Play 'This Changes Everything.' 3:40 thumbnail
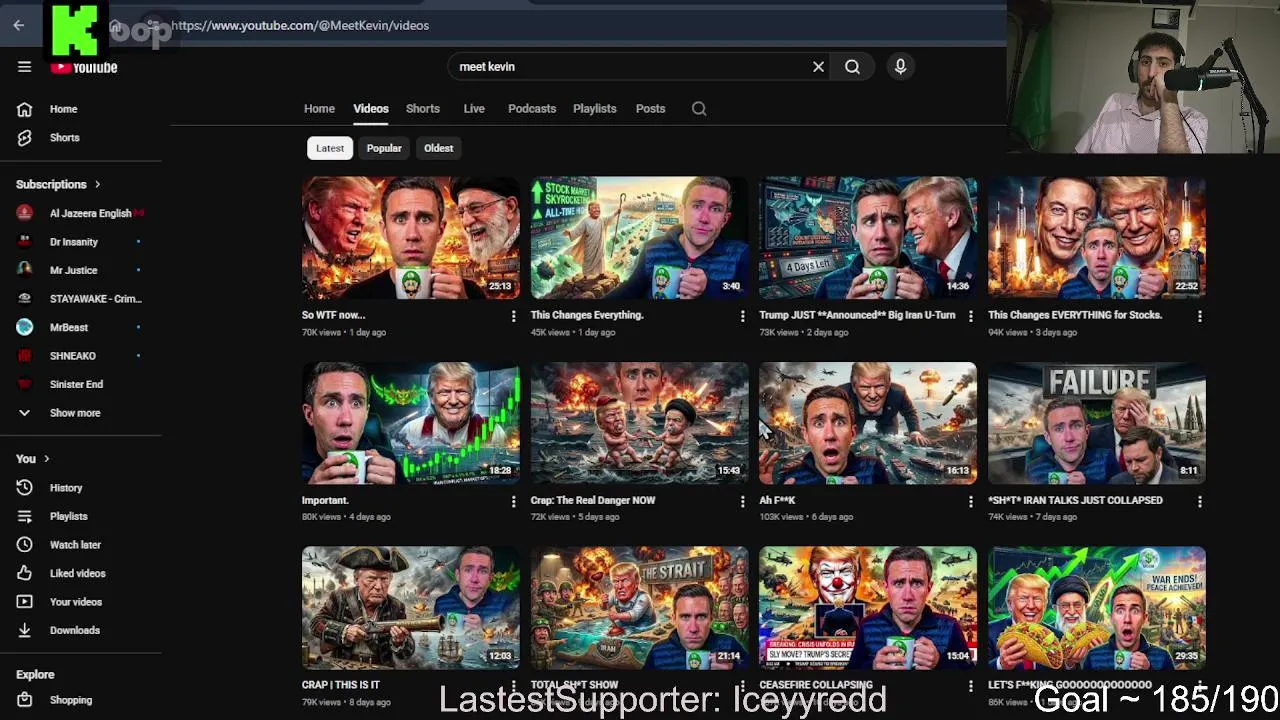 click(639, 238)
